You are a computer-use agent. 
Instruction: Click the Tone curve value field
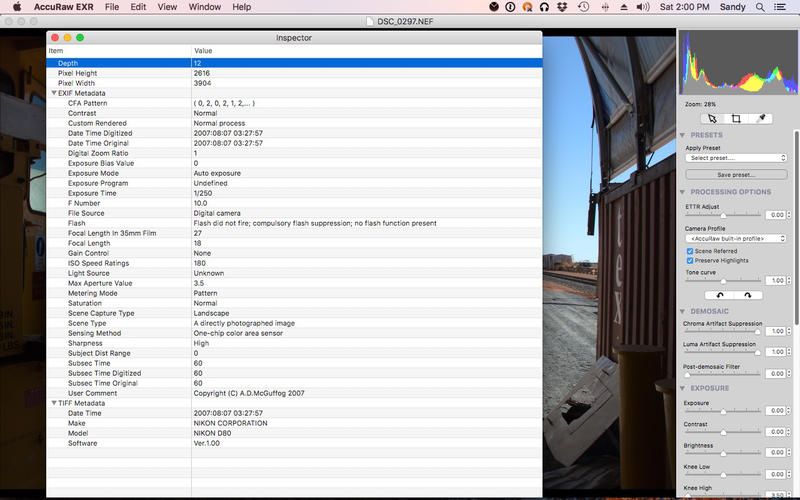tap(776, 281)
